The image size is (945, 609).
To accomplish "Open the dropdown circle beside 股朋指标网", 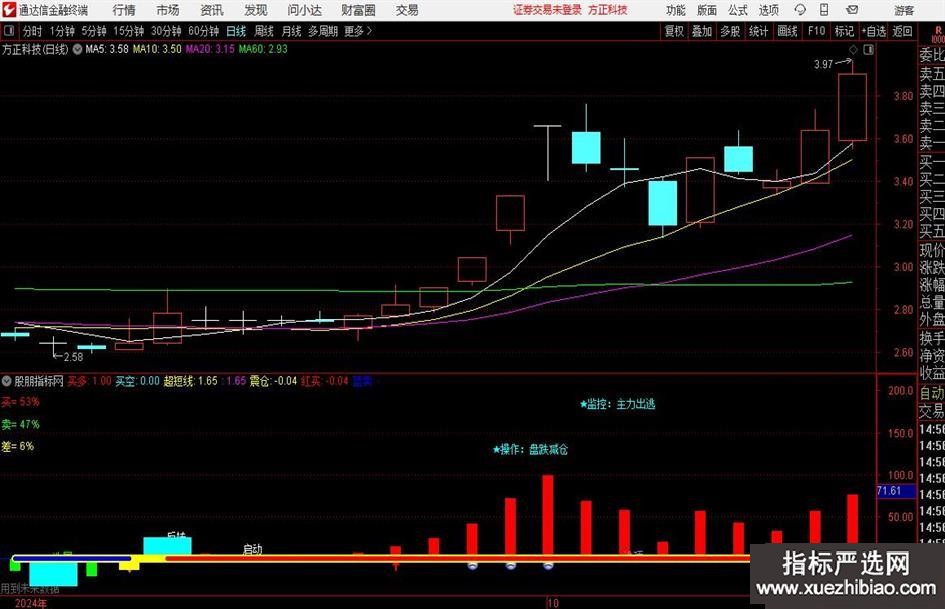I will (x=7, y=381).
